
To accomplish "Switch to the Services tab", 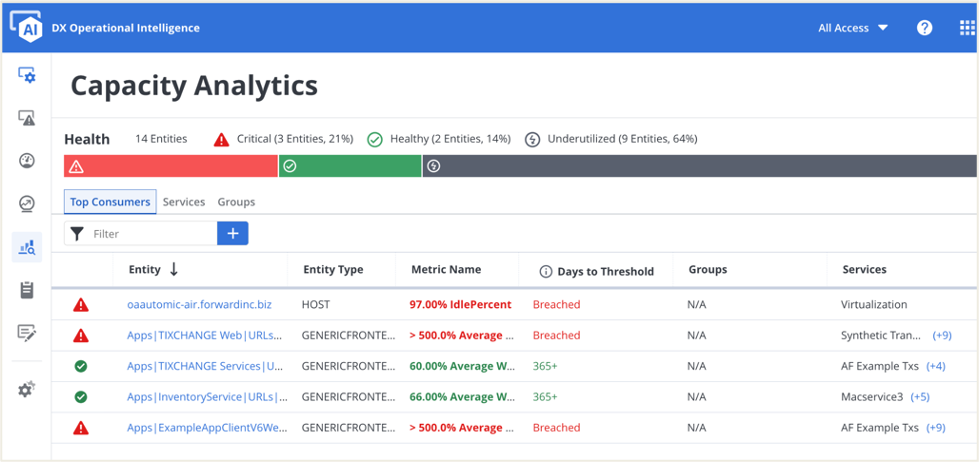I will (x=184, y=202).
